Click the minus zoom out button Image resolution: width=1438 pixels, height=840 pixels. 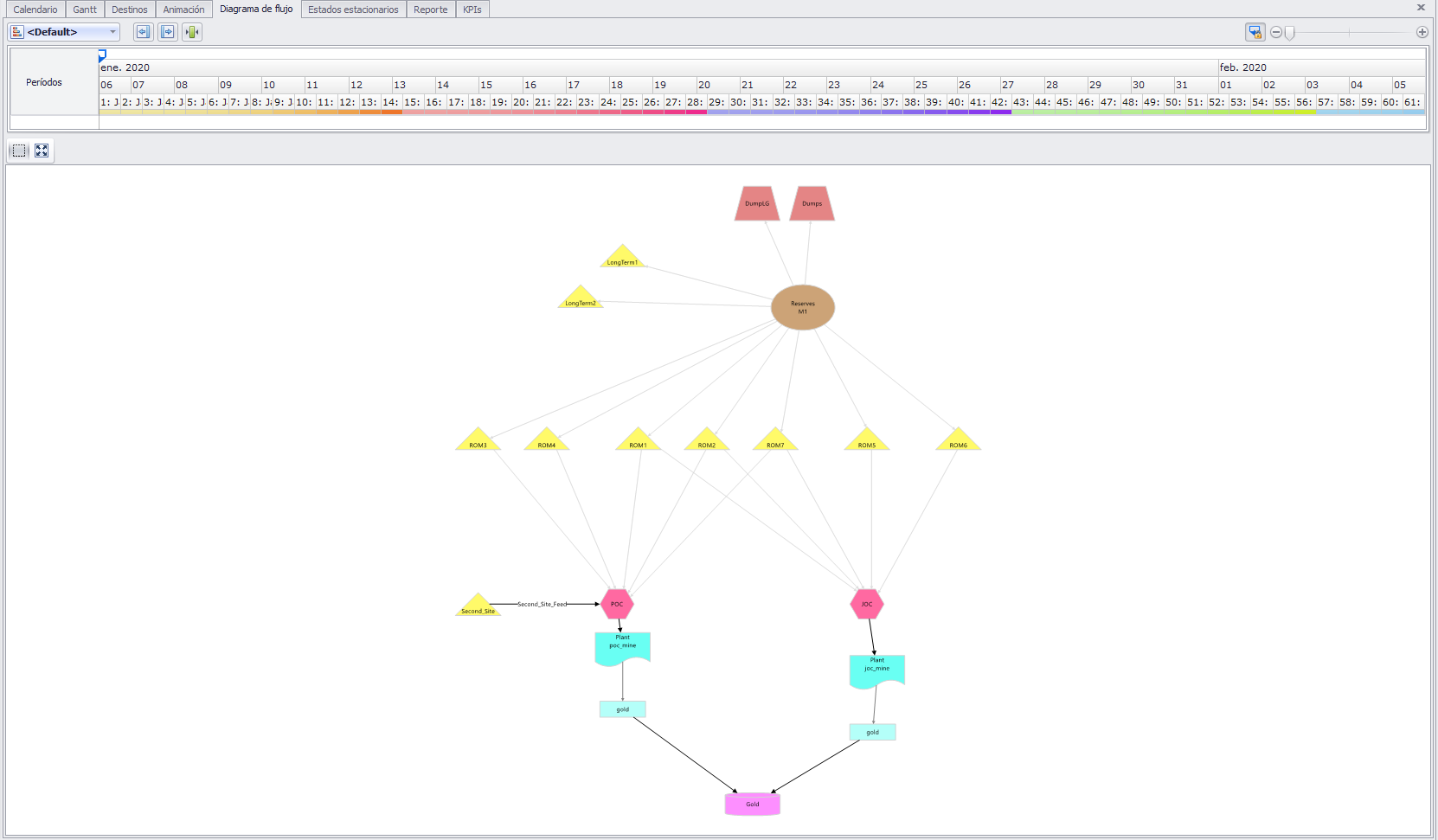tap(1275, 32)
